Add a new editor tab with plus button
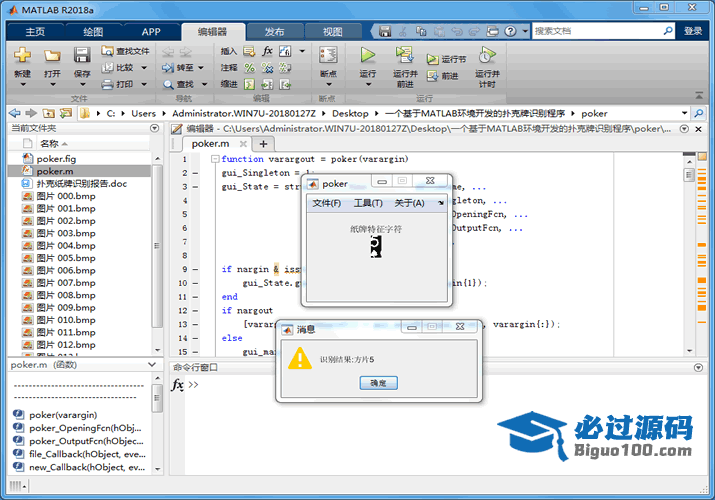 click(x=263, y=144)
